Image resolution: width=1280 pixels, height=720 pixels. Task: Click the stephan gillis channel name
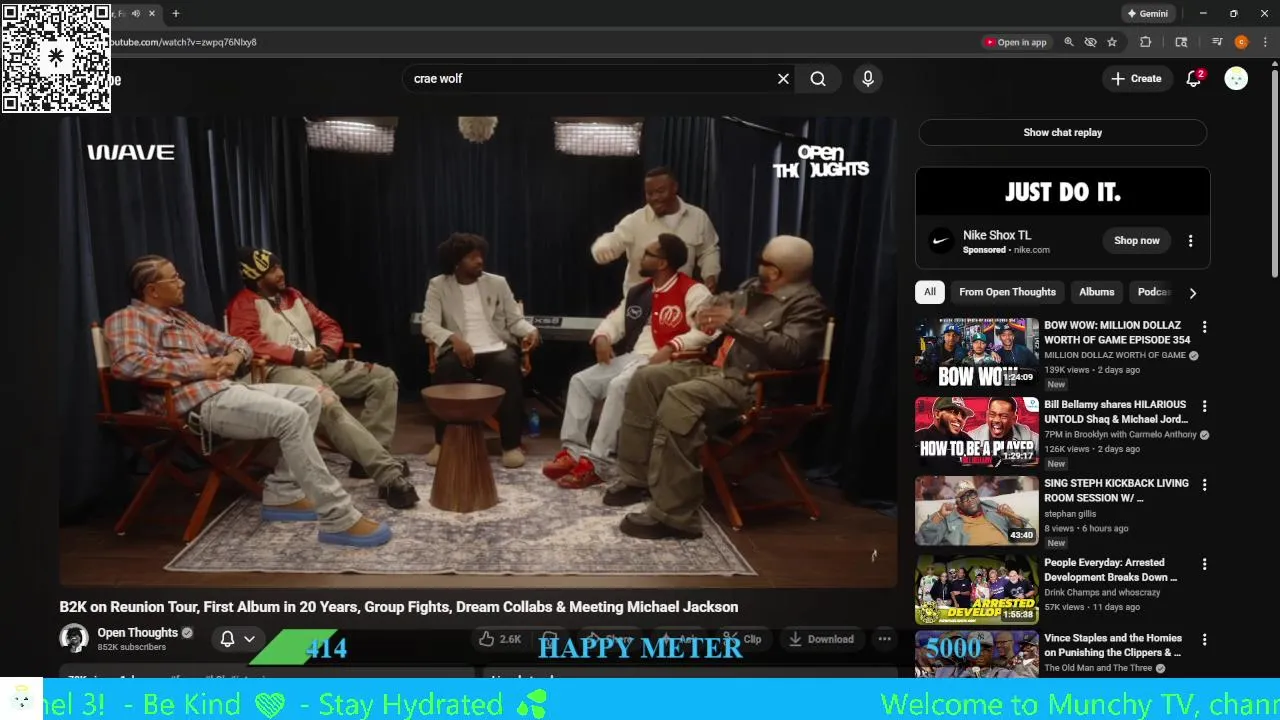click(x=1070, y=514)
